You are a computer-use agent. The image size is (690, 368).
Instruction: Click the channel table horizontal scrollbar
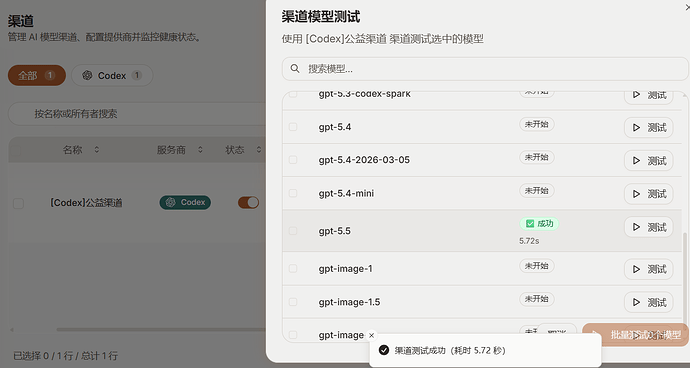pos(161,329)
